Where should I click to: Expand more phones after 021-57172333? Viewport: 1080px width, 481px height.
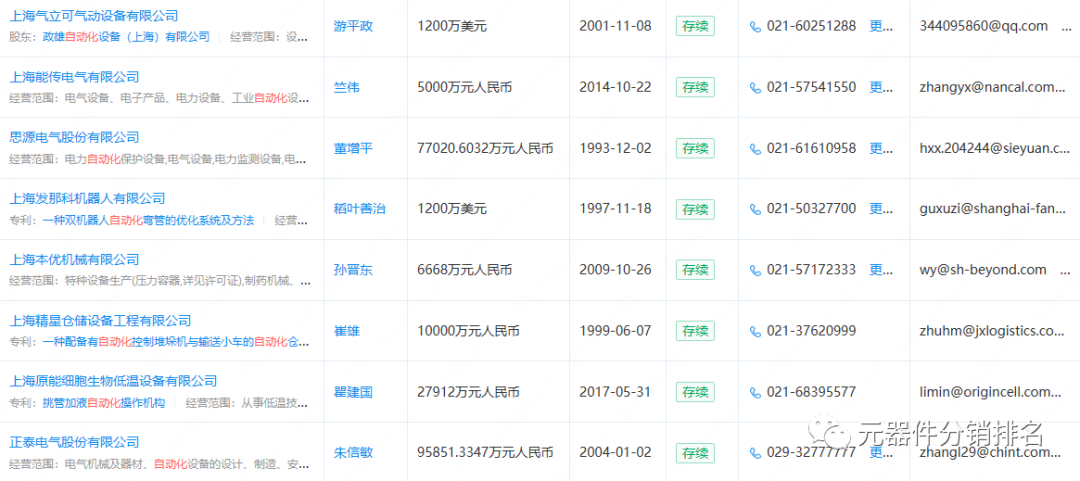pyautogui.click(x=882, y=270)
